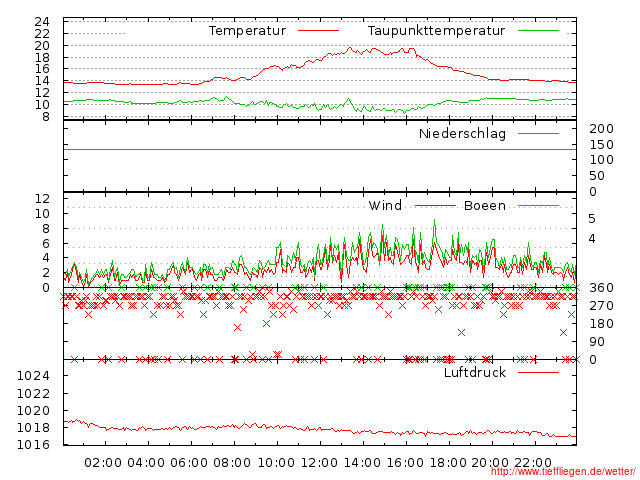Click the 02:00 time axis label

point(103,463)
